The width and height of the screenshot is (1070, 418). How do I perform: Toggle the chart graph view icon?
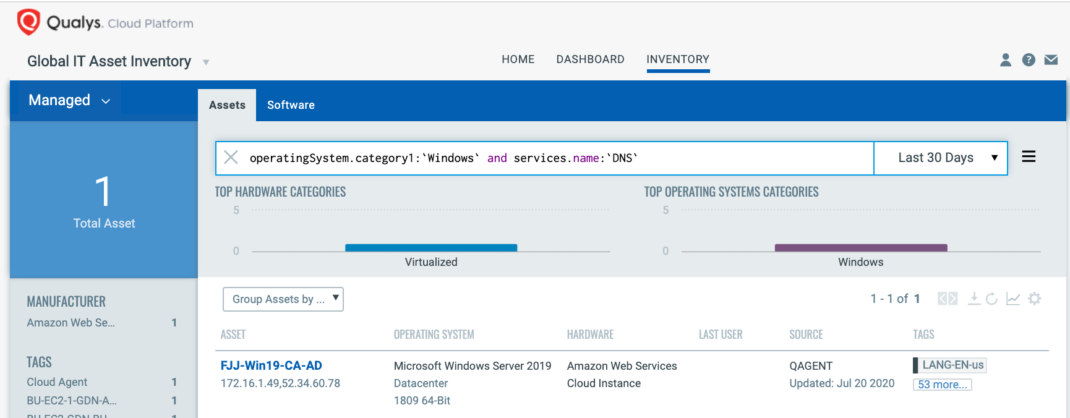1013,299
